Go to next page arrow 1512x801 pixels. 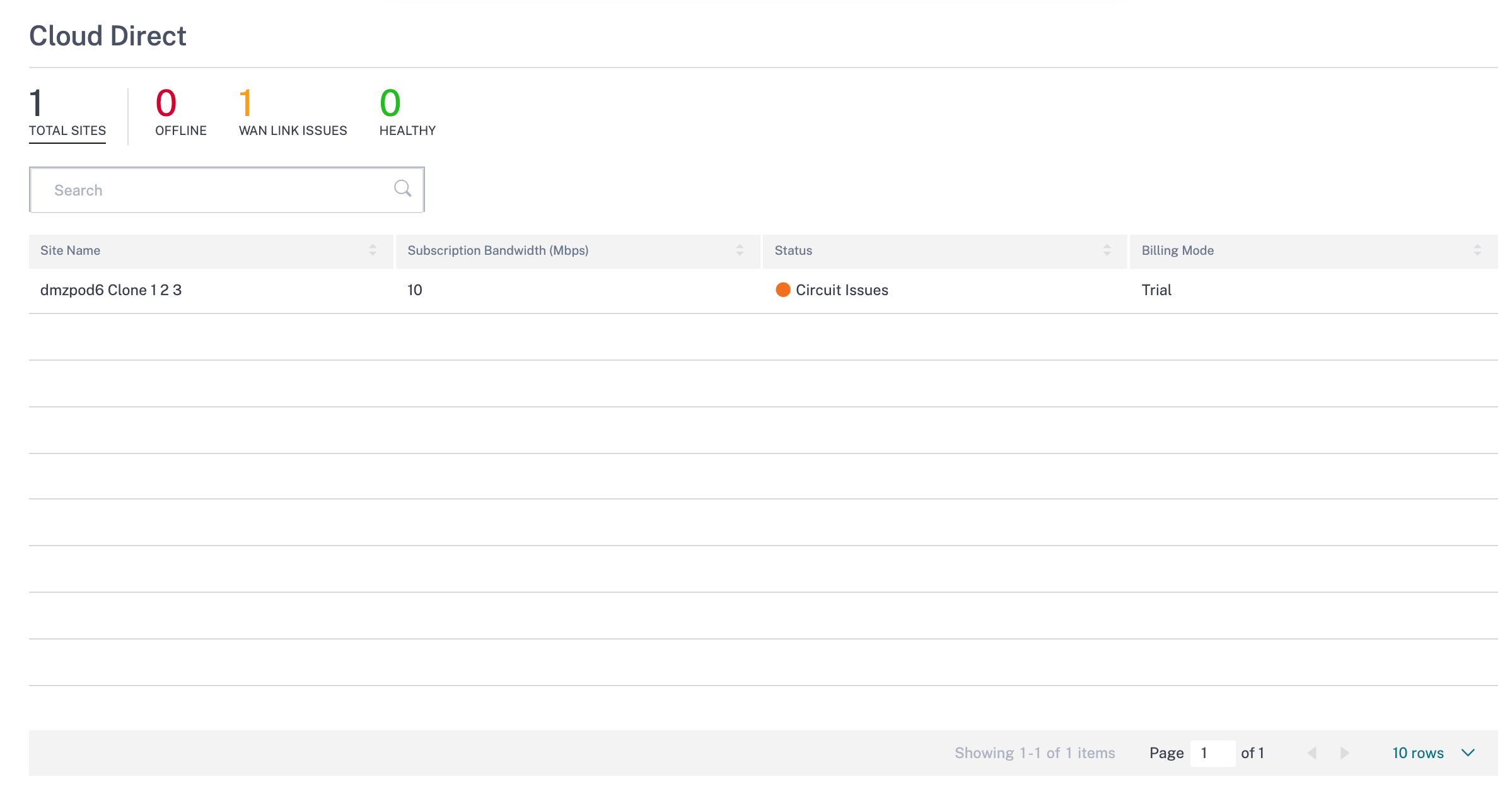pos(1344,753)
